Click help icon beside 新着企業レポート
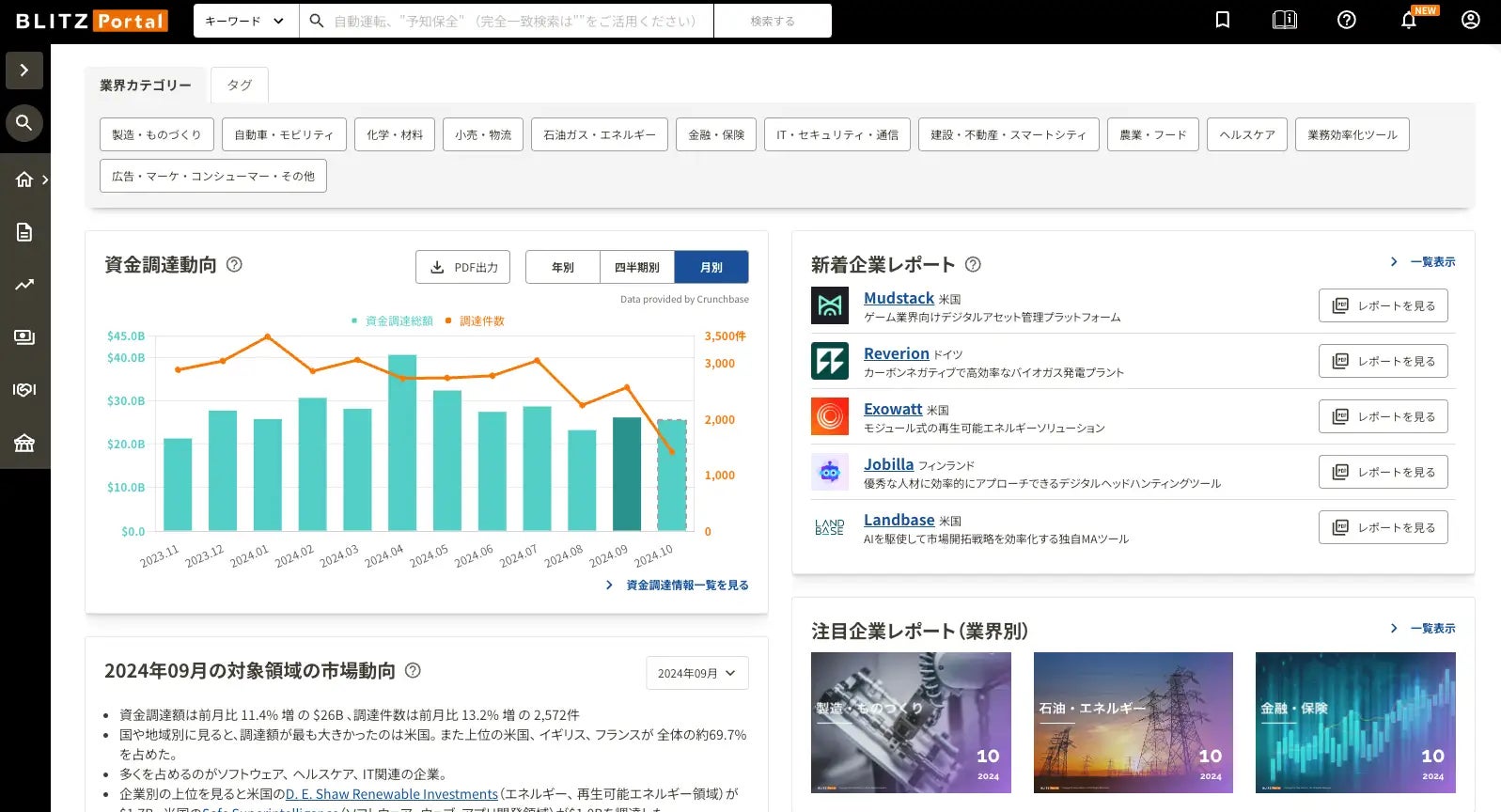 click(x=974, y=265)
